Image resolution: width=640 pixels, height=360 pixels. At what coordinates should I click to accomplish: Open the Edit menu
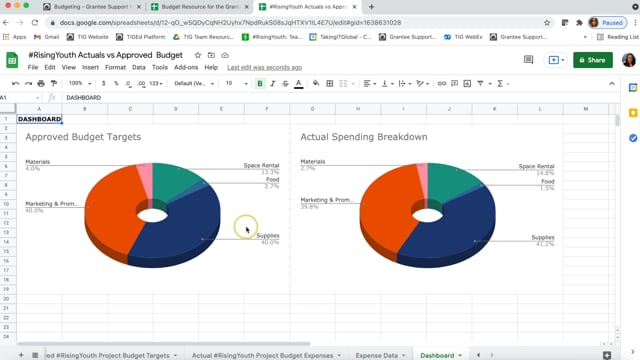click(x=50, y=67)
